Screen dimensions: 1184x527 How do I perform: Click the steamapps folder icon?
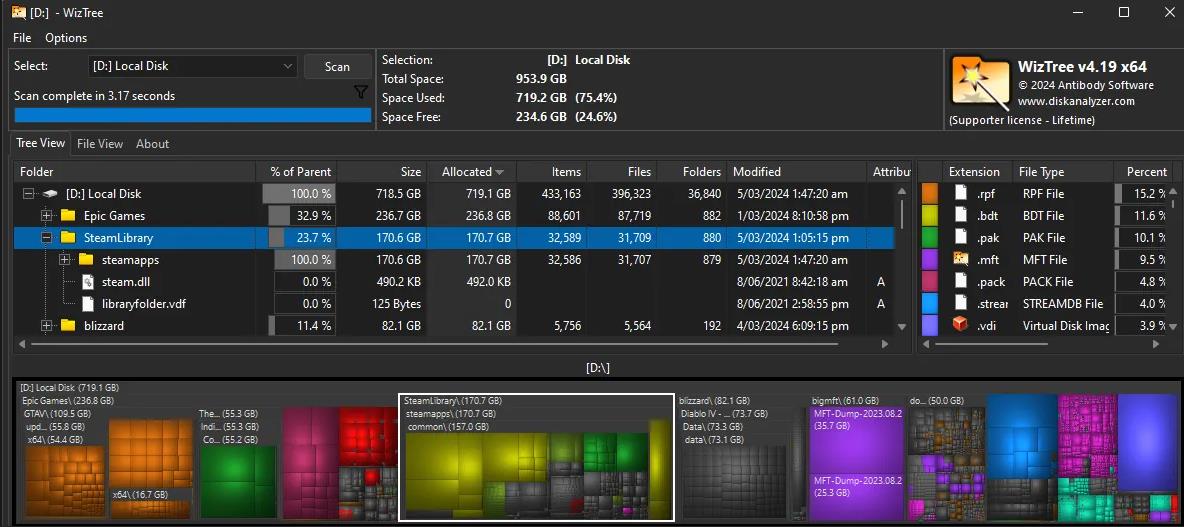(86, 260)
